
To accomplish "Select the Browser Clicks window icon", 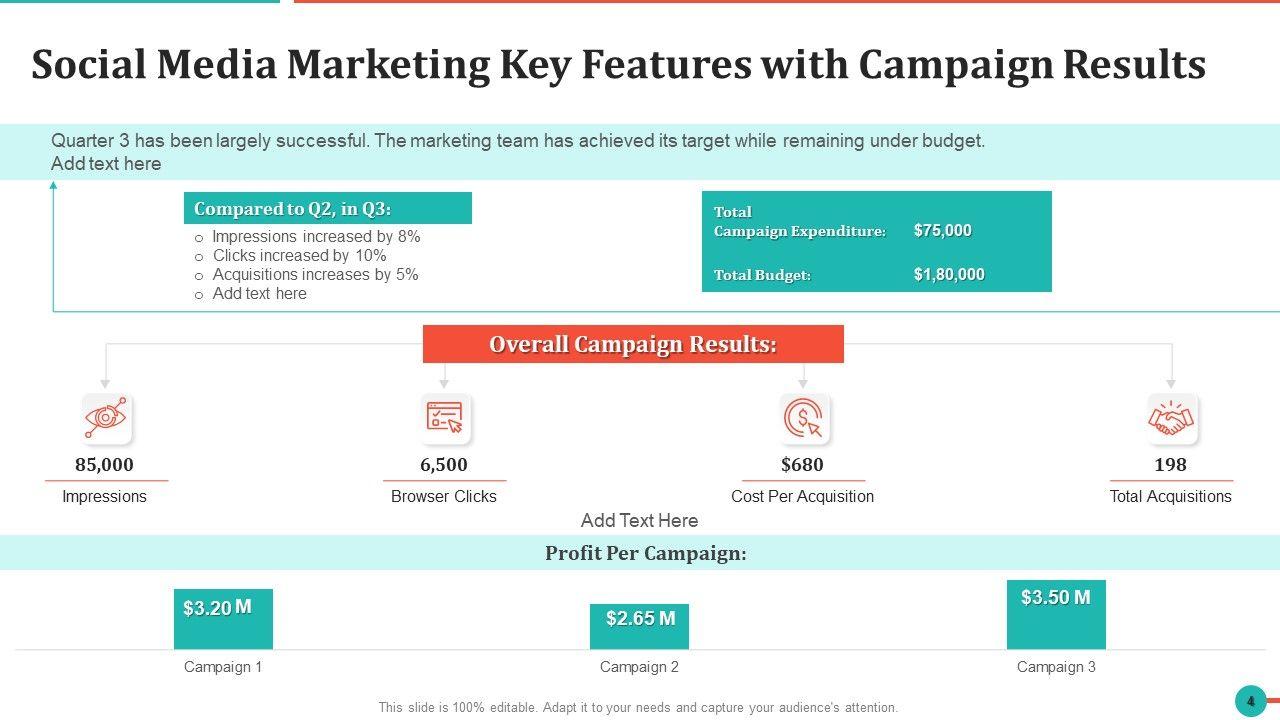I will pos(444,419).
